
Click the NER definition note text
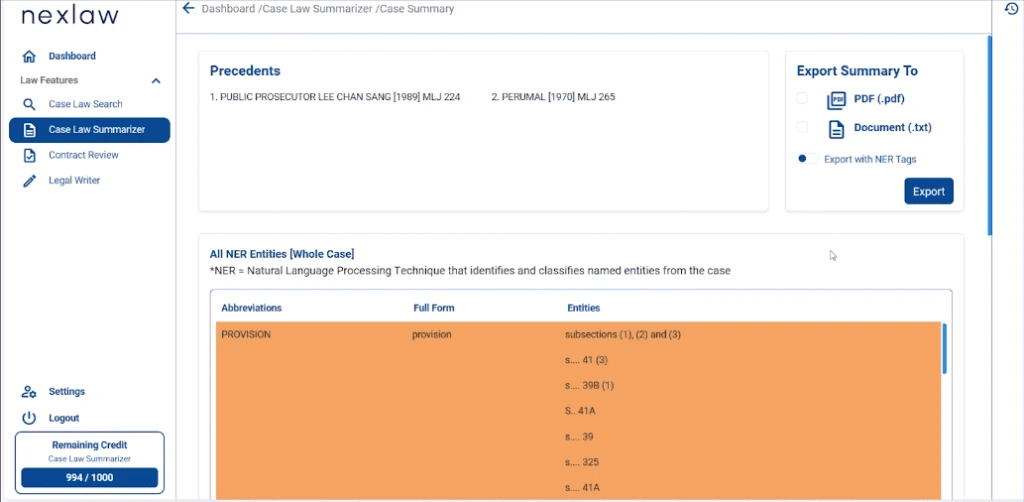tap(470, 270)
